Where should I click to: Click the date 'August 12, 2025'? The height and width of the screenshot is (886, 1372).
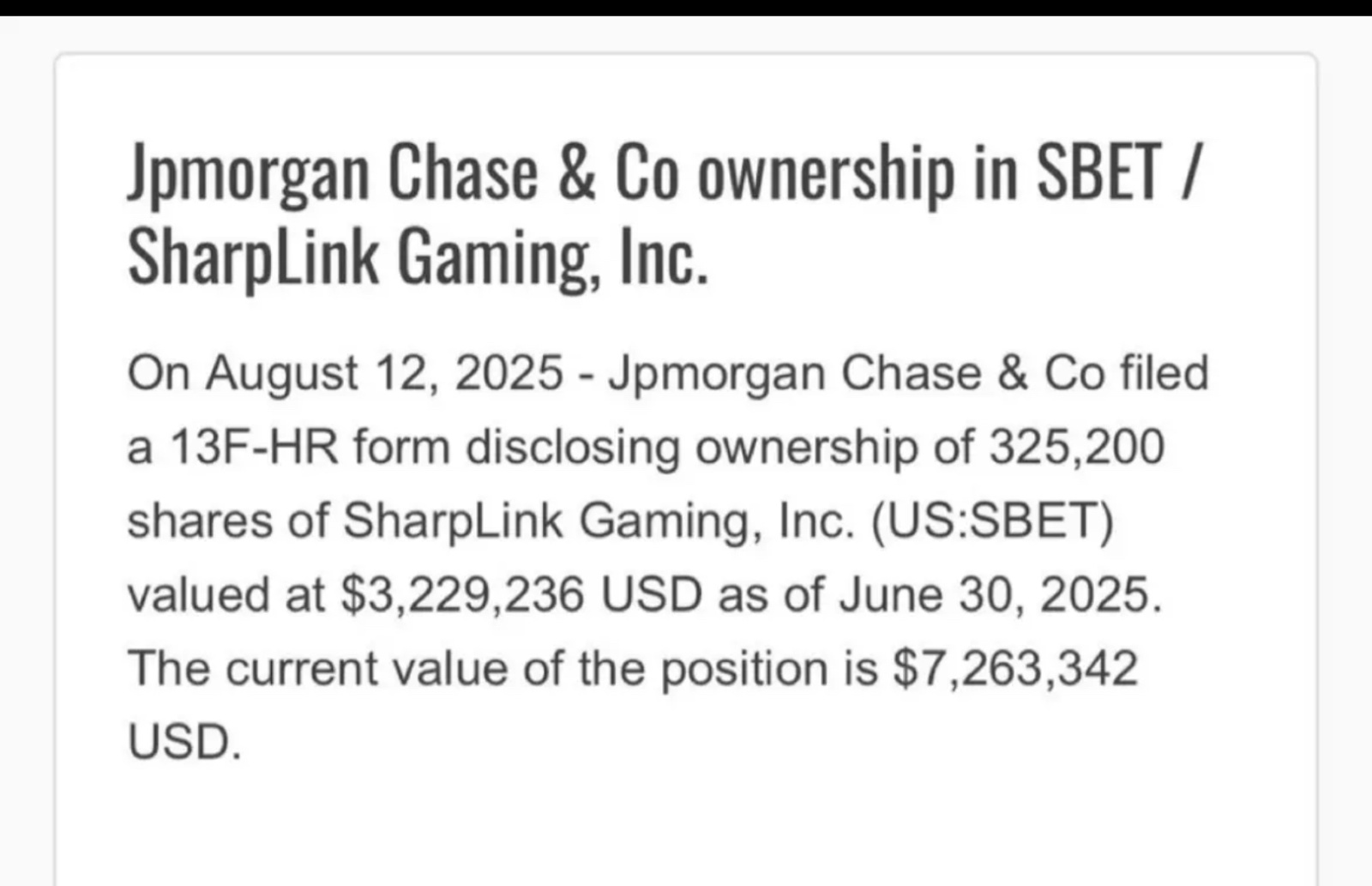click(384, 375)
